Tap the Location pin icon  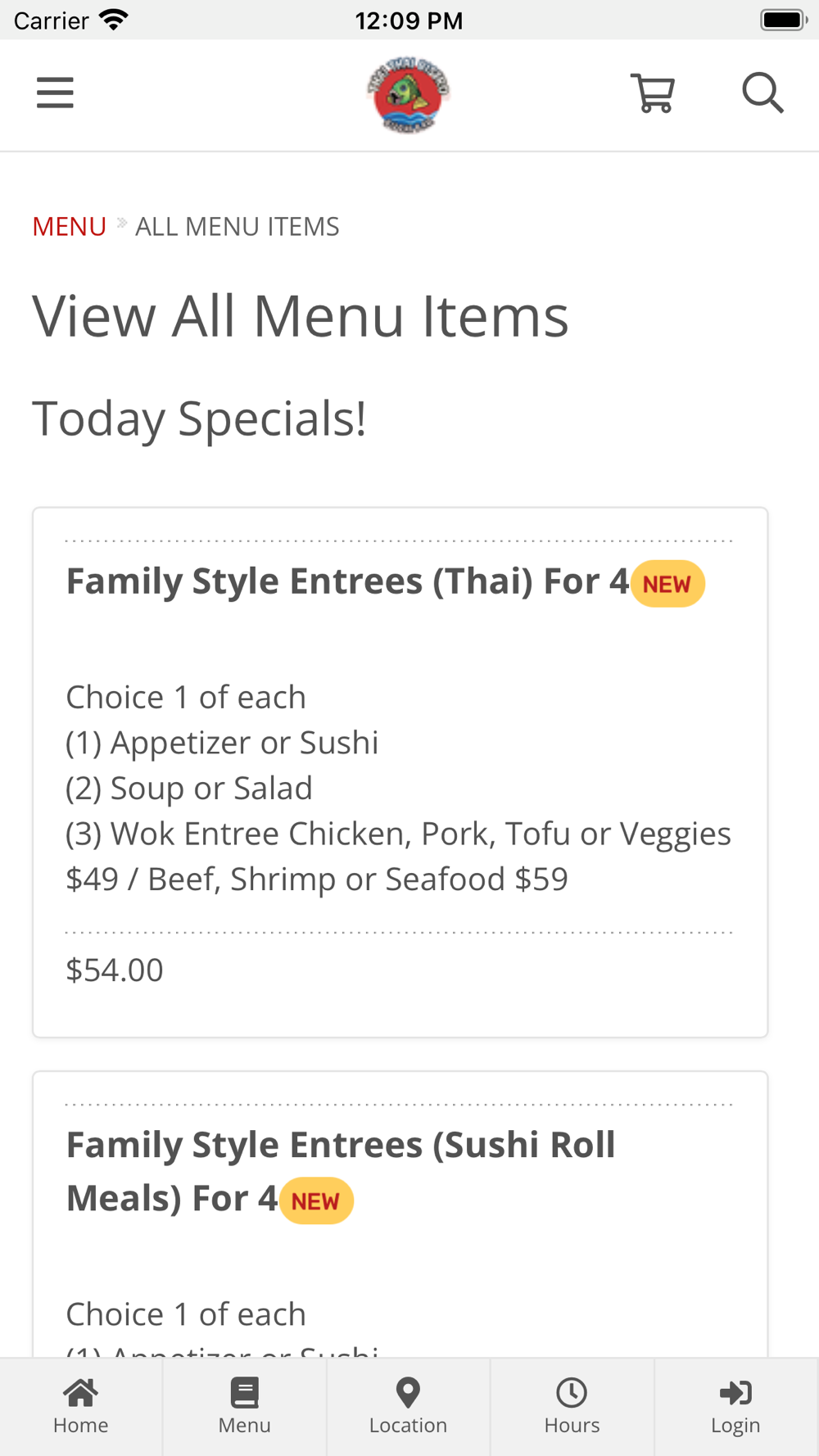(x=408, y=1392)
